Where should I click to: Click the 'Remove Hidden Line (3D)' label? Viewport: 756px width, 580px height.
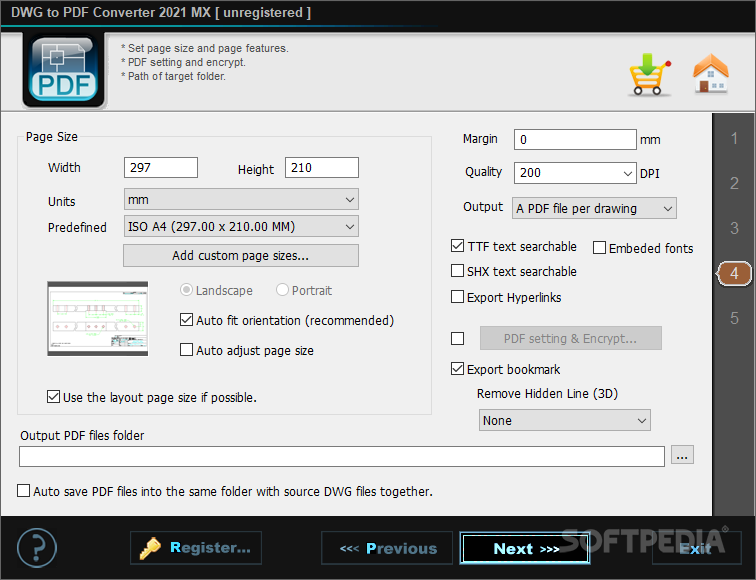coord(547,394)
